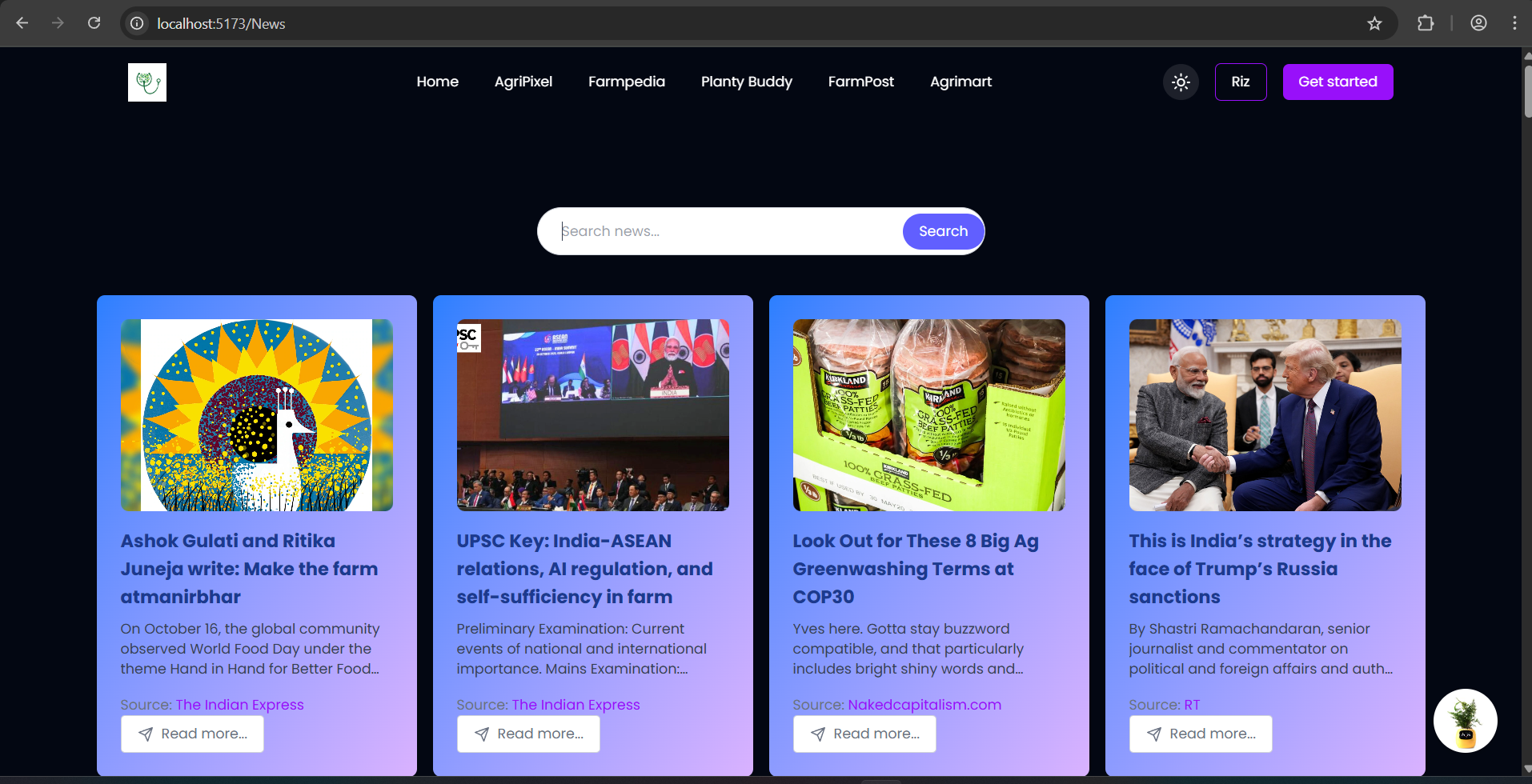This screenshot has height=784, width=1532.
Task: Open the browser extensions puzzle icon
Action: point(1426,23)
